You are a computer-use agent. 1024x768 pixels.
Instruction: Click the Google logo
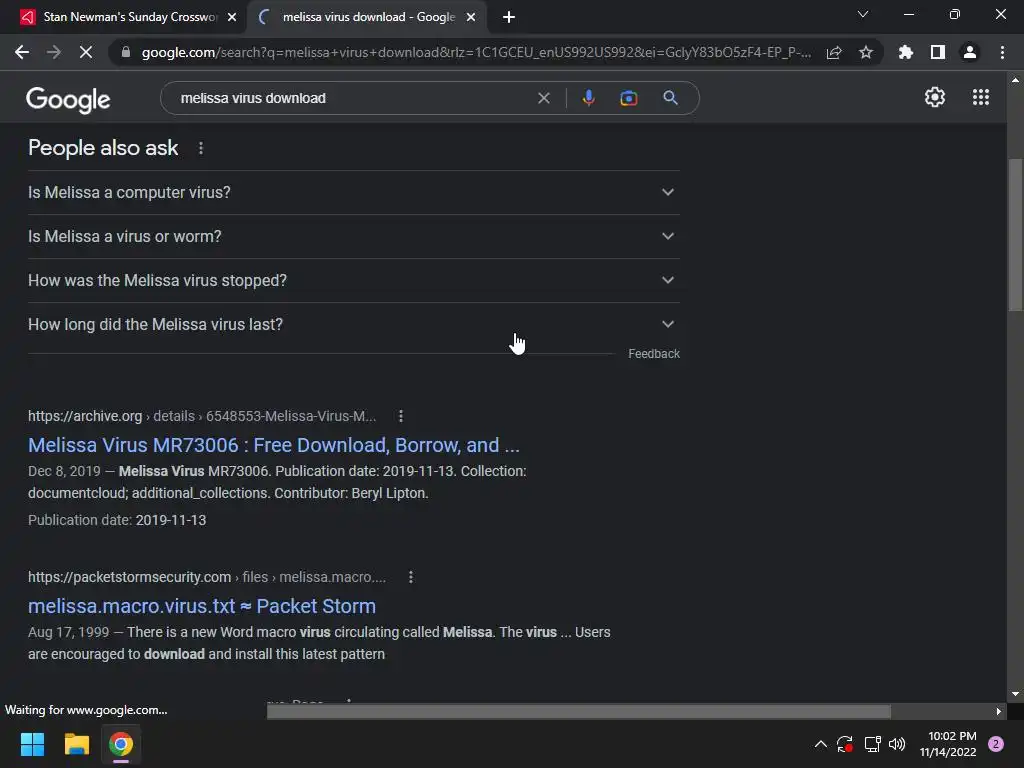68,99
